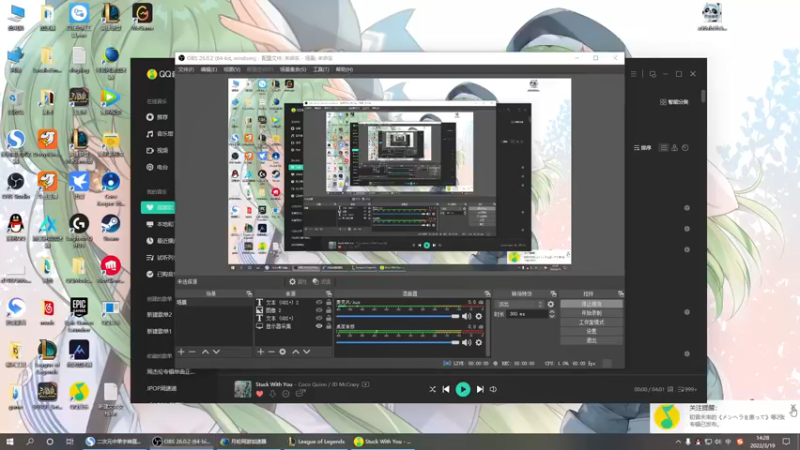Toggle visibility of the 文本 (GDI+) source
This screenshot has width=800, height=450.
(x=319, y=318)
